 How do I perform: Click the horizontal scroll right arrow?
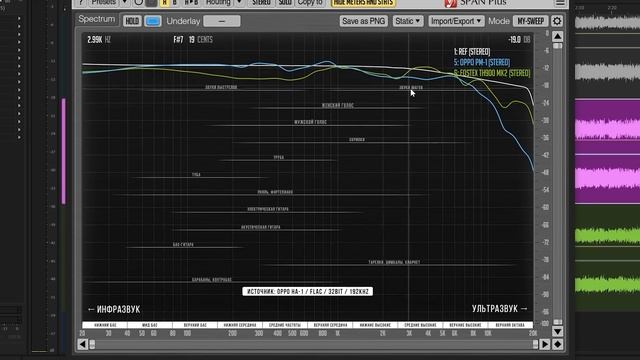point(545,344)
